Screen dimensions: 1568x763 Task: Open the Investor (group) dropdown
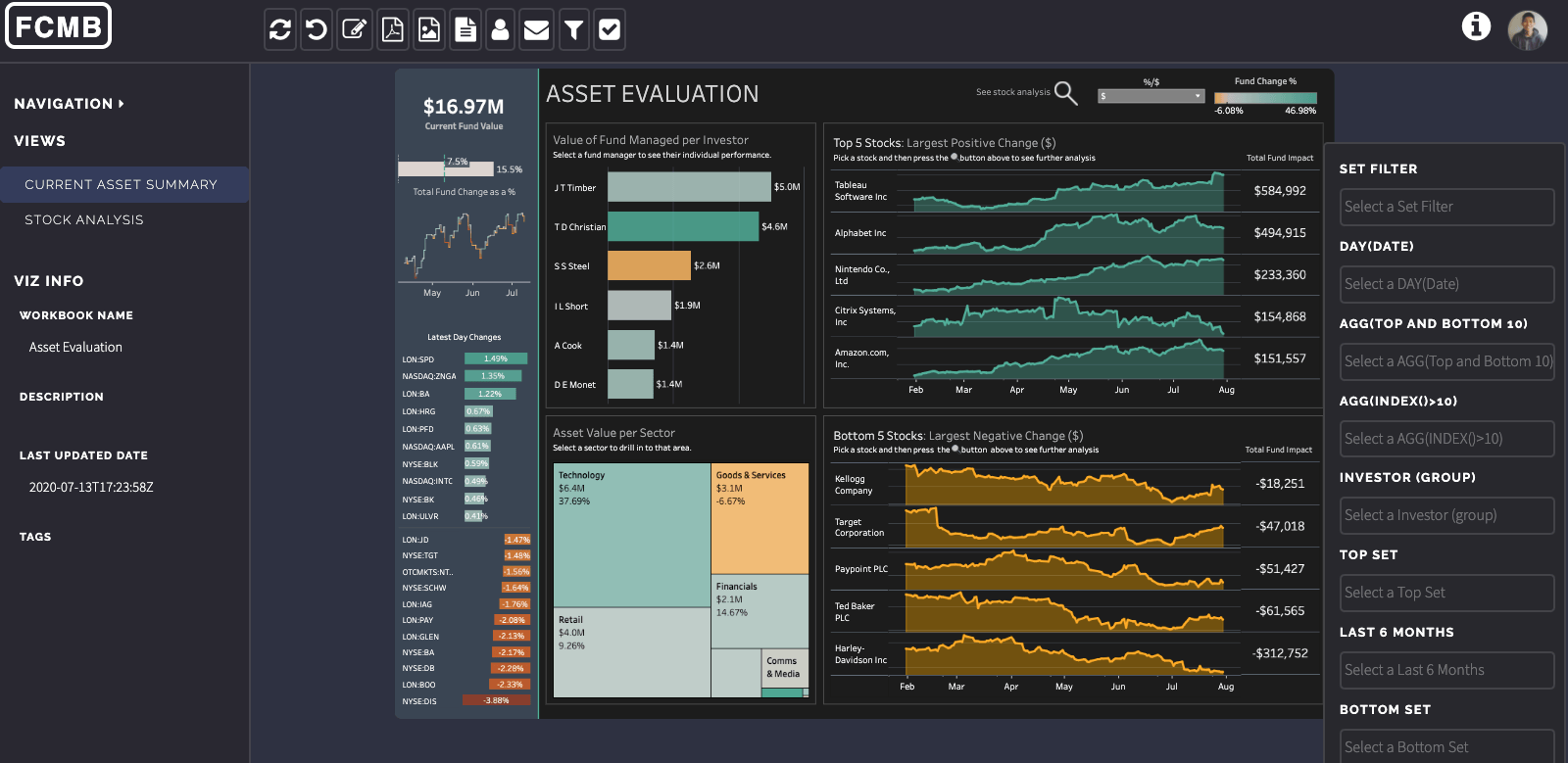pos(1446,515)
